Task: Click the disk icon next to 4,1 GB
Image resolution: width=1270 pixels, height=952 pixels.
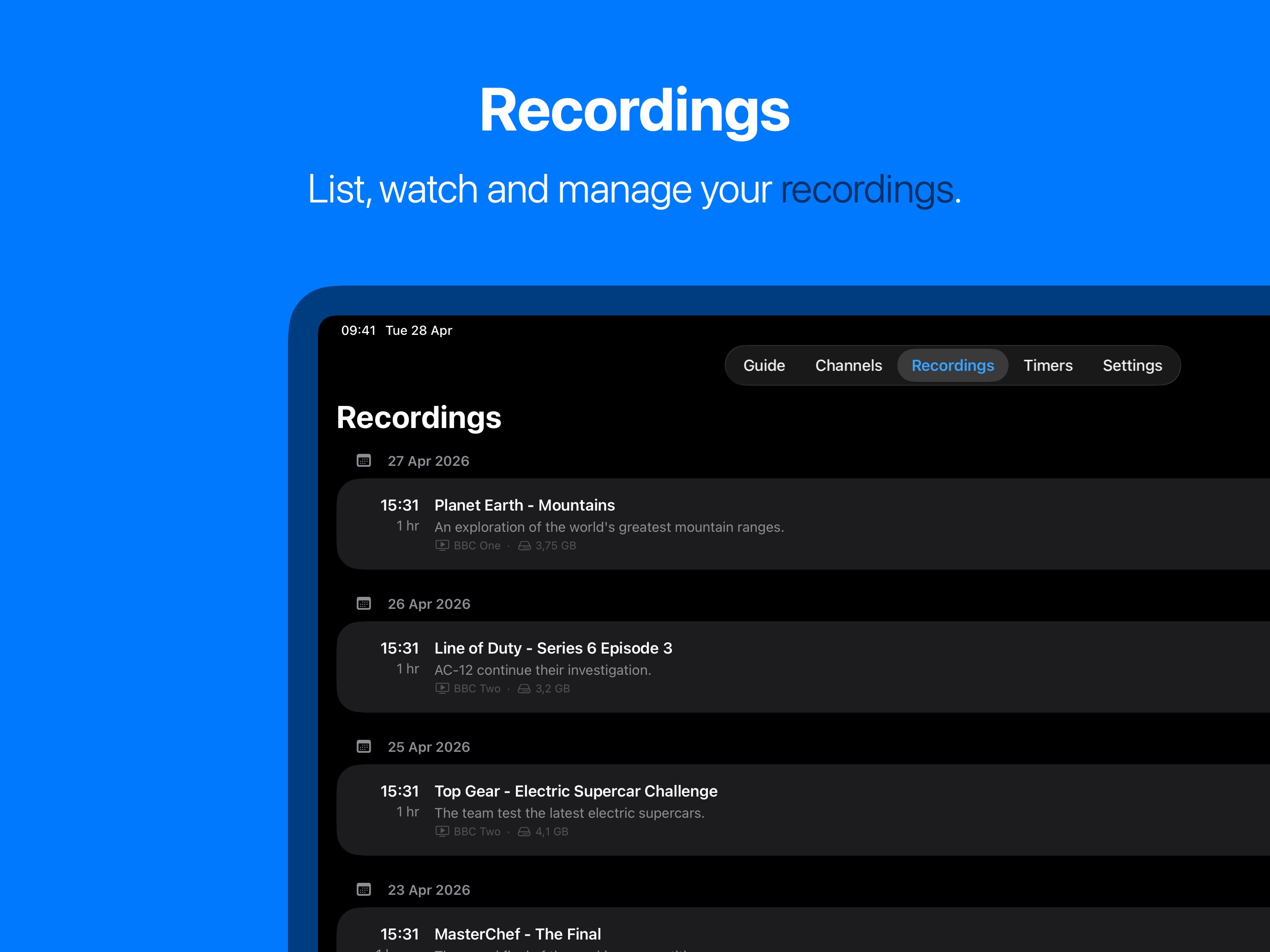Action: (524, 832)
